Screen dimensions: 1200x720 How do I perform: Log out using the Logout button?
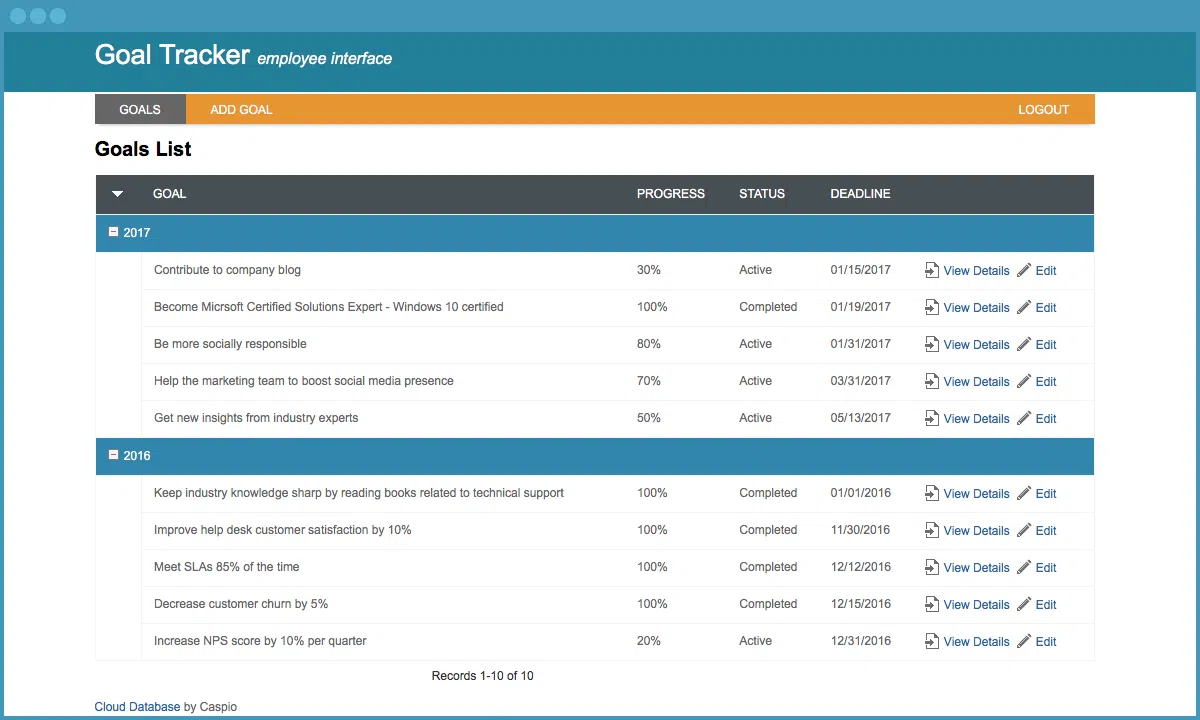point(1043,110)
